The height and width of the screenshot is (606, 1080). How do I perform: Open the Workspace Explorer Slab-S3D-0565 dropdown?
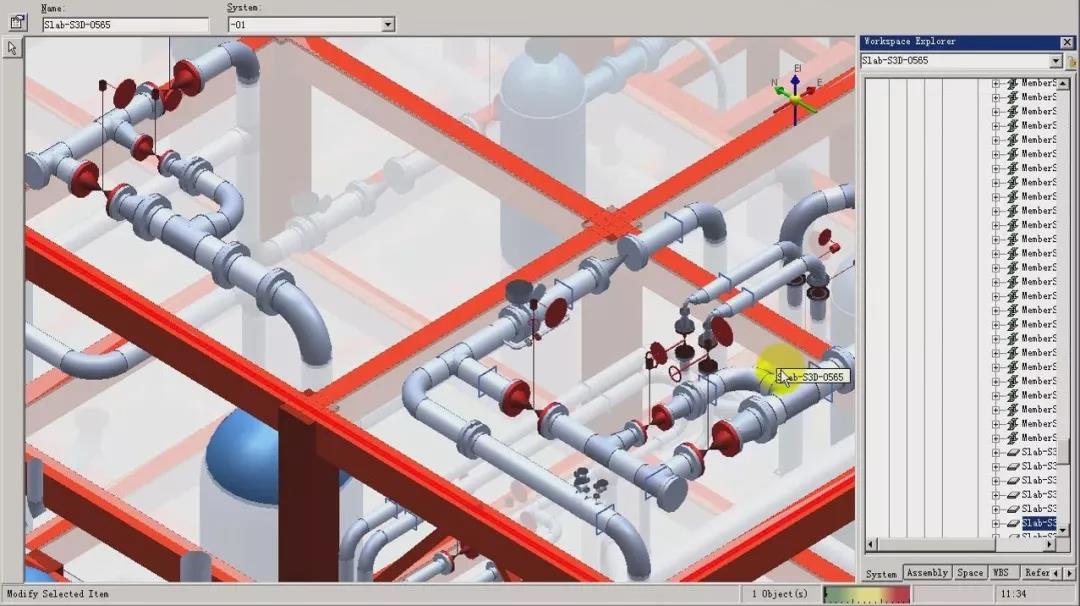1056,61
